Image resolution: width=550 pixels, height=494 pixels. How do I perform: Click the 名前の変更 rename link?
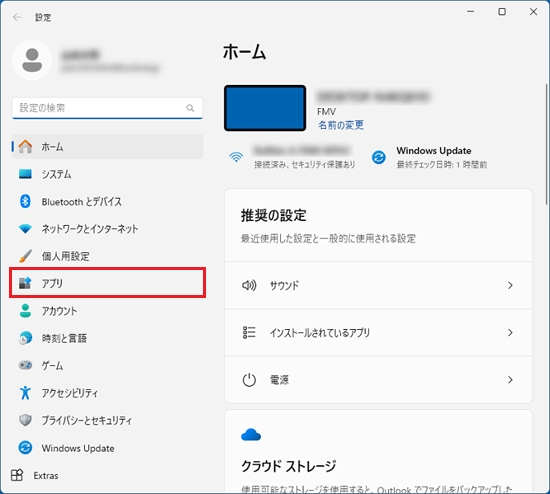(x=341, y=125)
